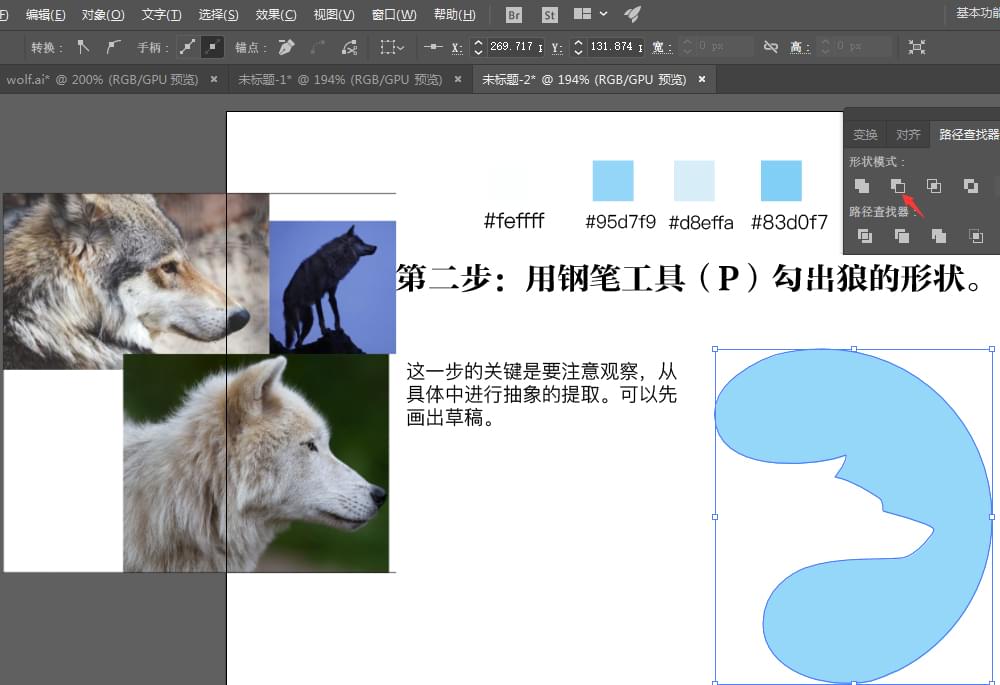Click the GPU performance rocket icon

pos(632,13)
